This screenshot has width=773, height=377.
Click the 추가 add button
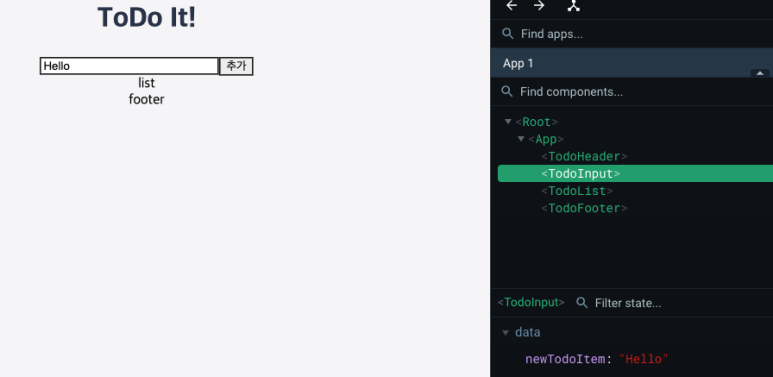click(236, 66)
